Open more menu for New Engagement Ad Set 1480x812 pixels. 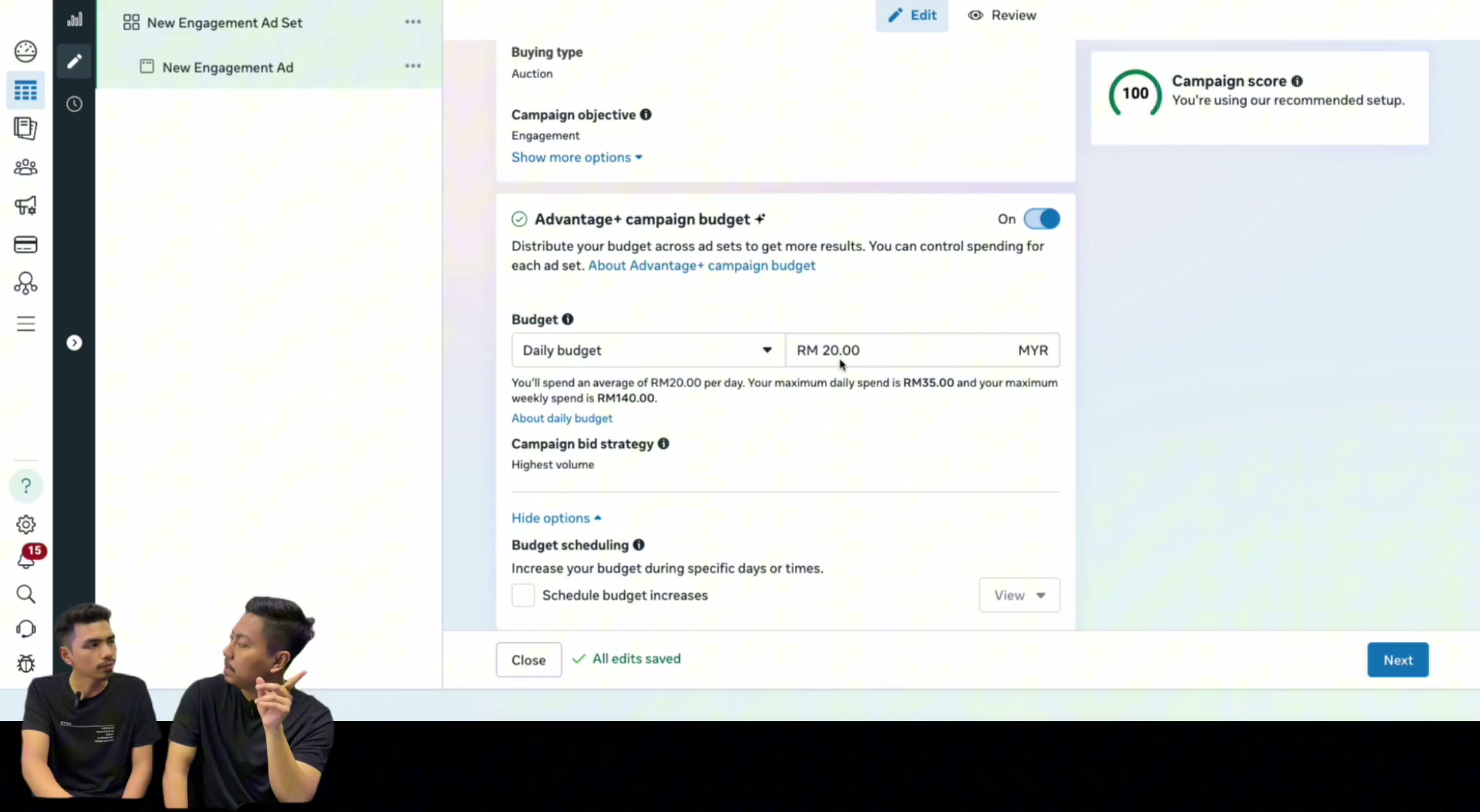413,22
